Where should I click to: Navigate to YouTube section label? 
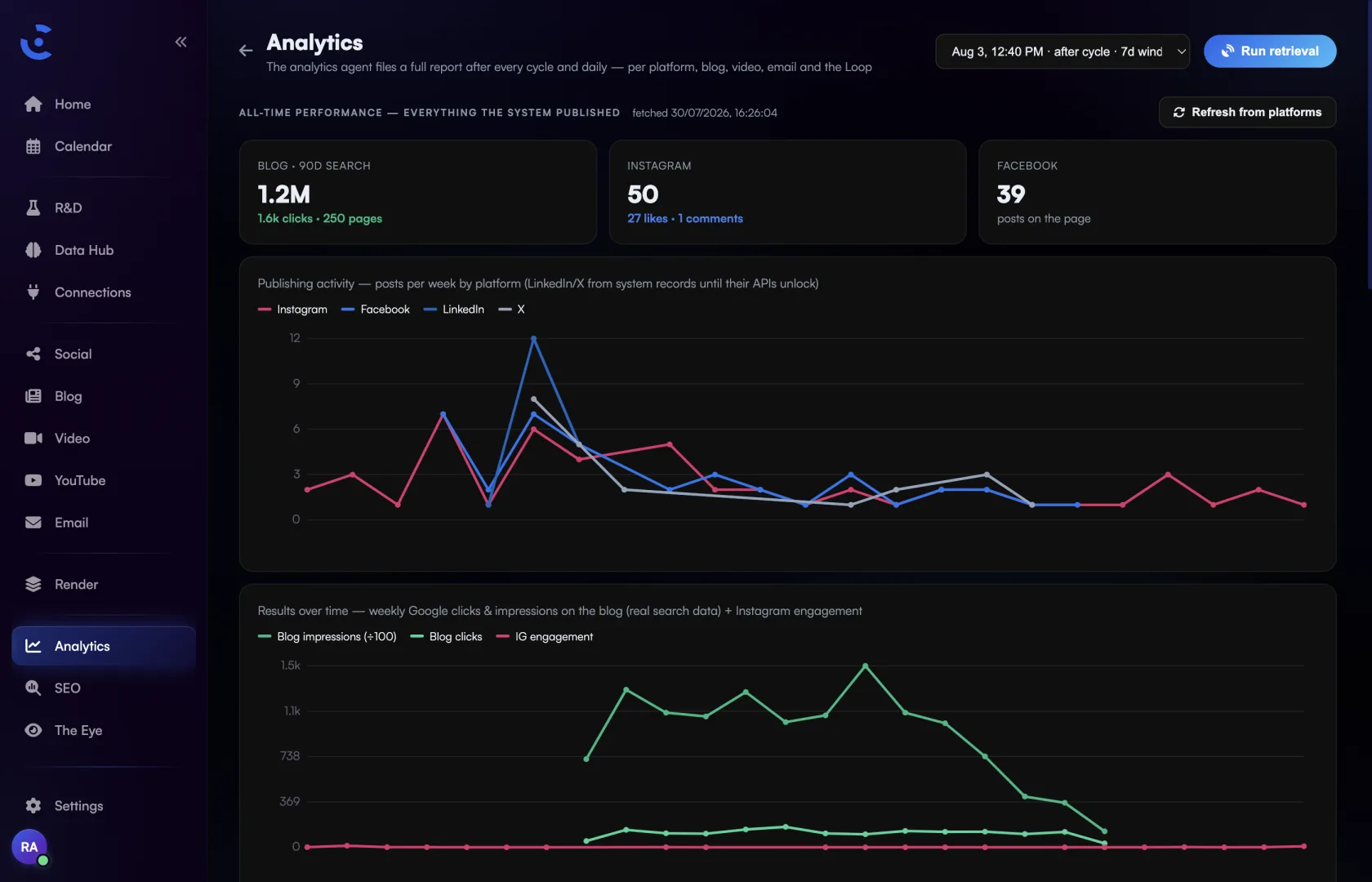click(80, 480)
